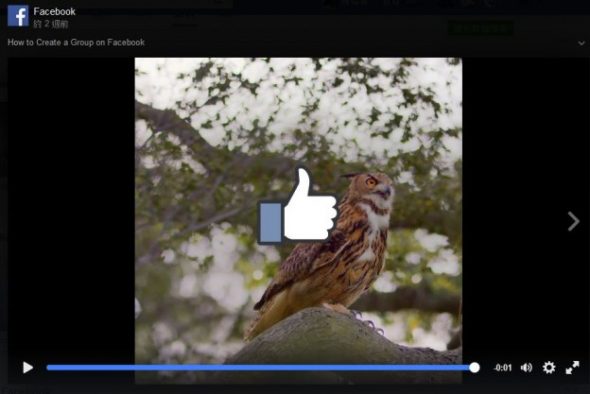Click the remaining time -0:01
This screenshot has width=590, height=394.
pos(503,368)
